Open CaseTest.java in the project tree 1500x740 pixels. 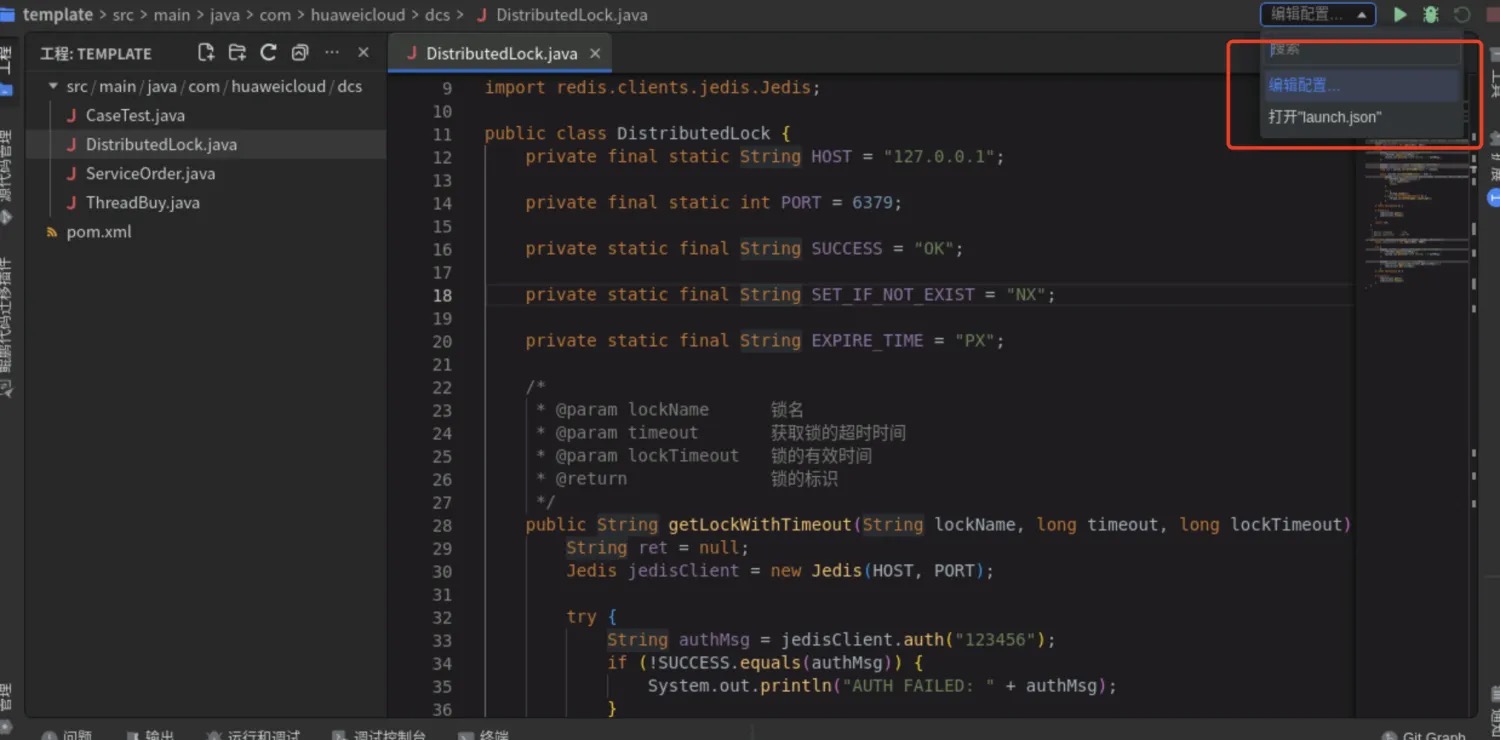[x=135, y=116]
